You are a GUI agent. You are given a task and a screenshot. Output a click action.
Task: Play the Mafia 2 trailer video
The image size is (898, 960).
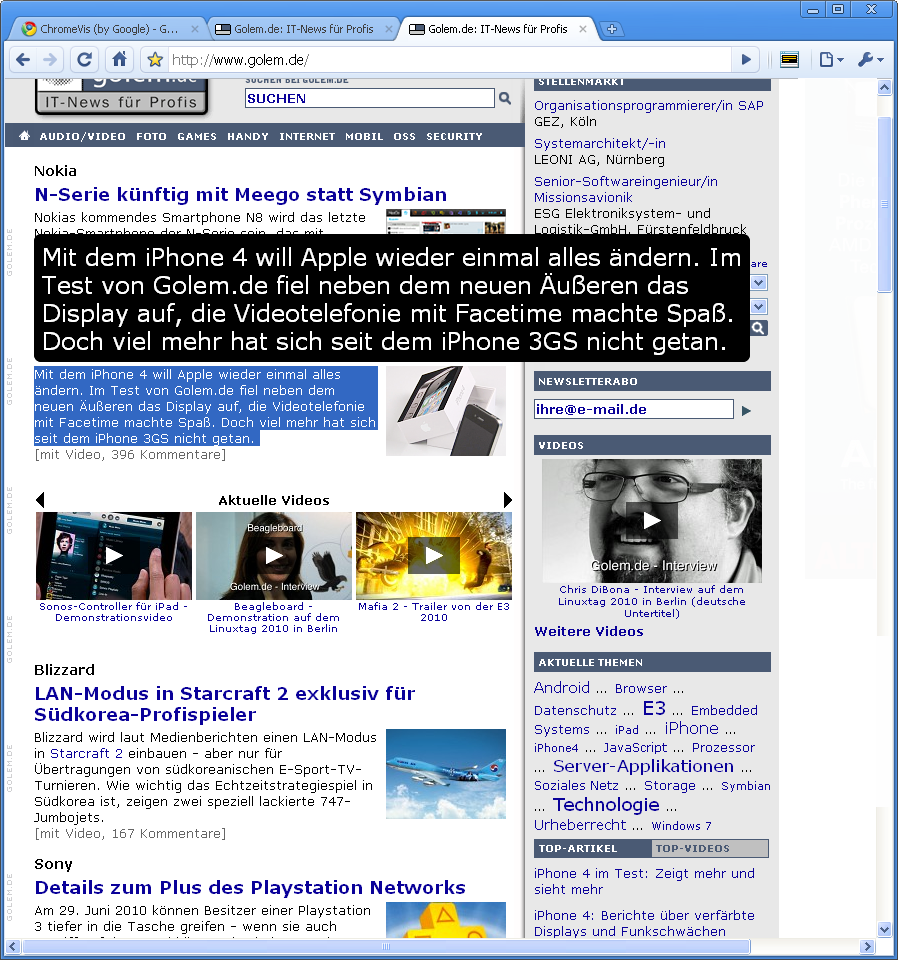434,556
